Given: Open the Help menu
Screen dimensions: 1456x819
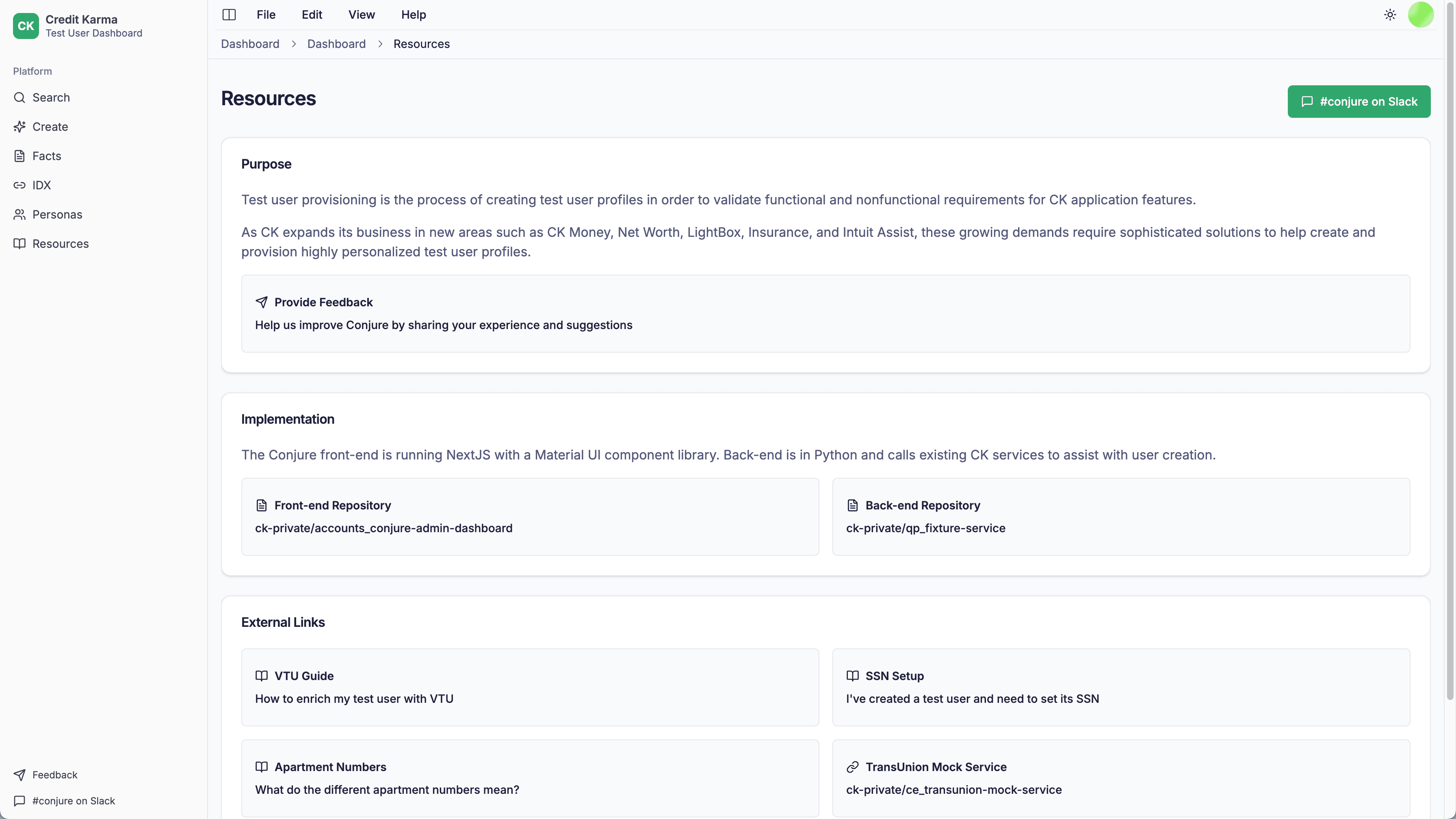Looking at the screenshot, I should coord(413,15).
